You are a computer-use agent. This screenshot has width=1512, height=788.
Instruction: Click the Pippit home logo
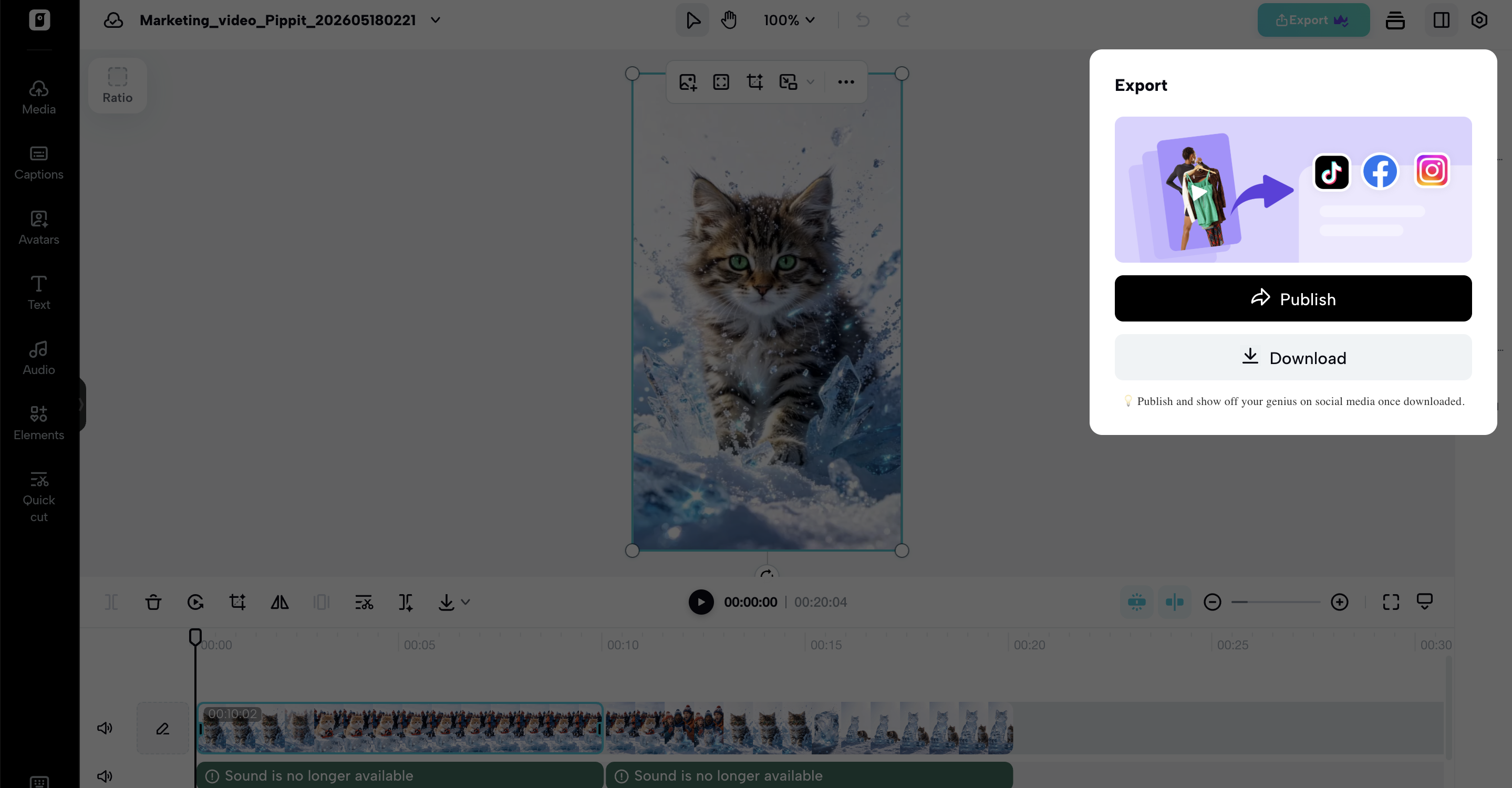click(x=39, y=20)
